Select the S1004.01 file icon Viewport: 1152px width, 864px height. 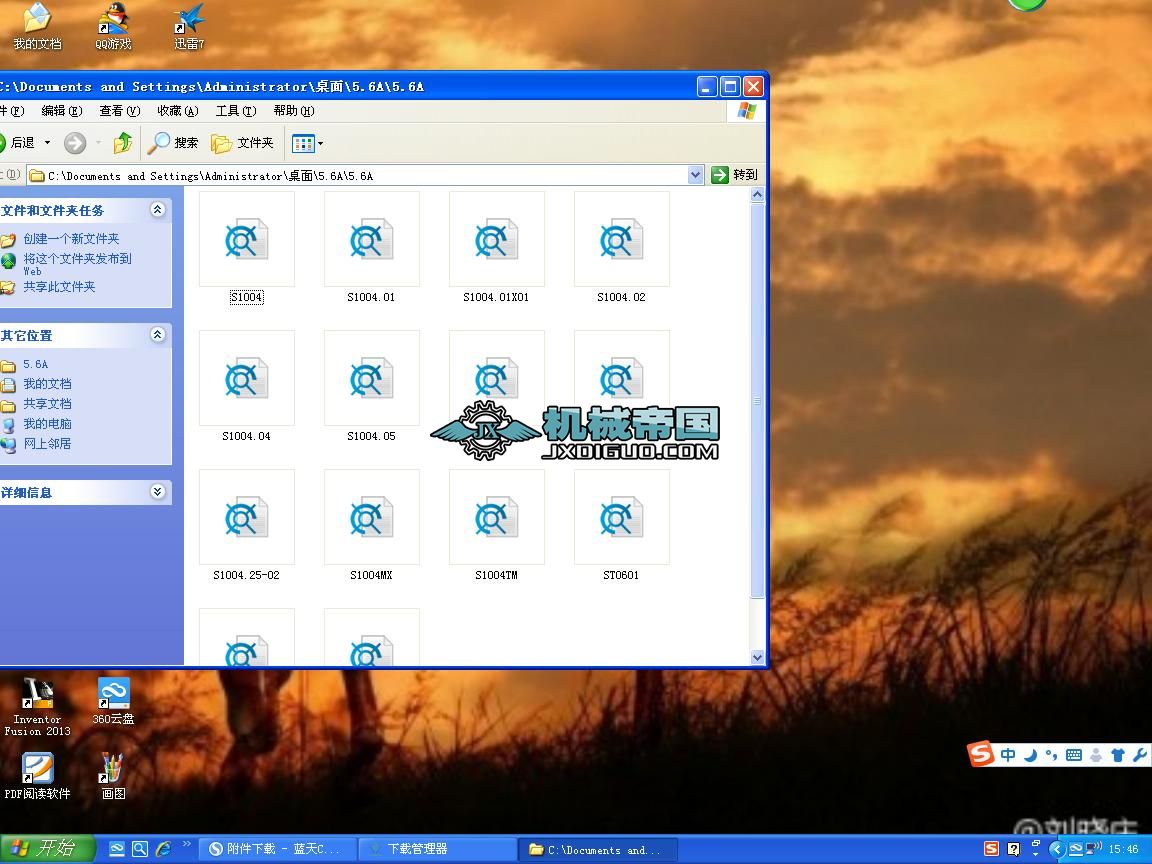372,240
